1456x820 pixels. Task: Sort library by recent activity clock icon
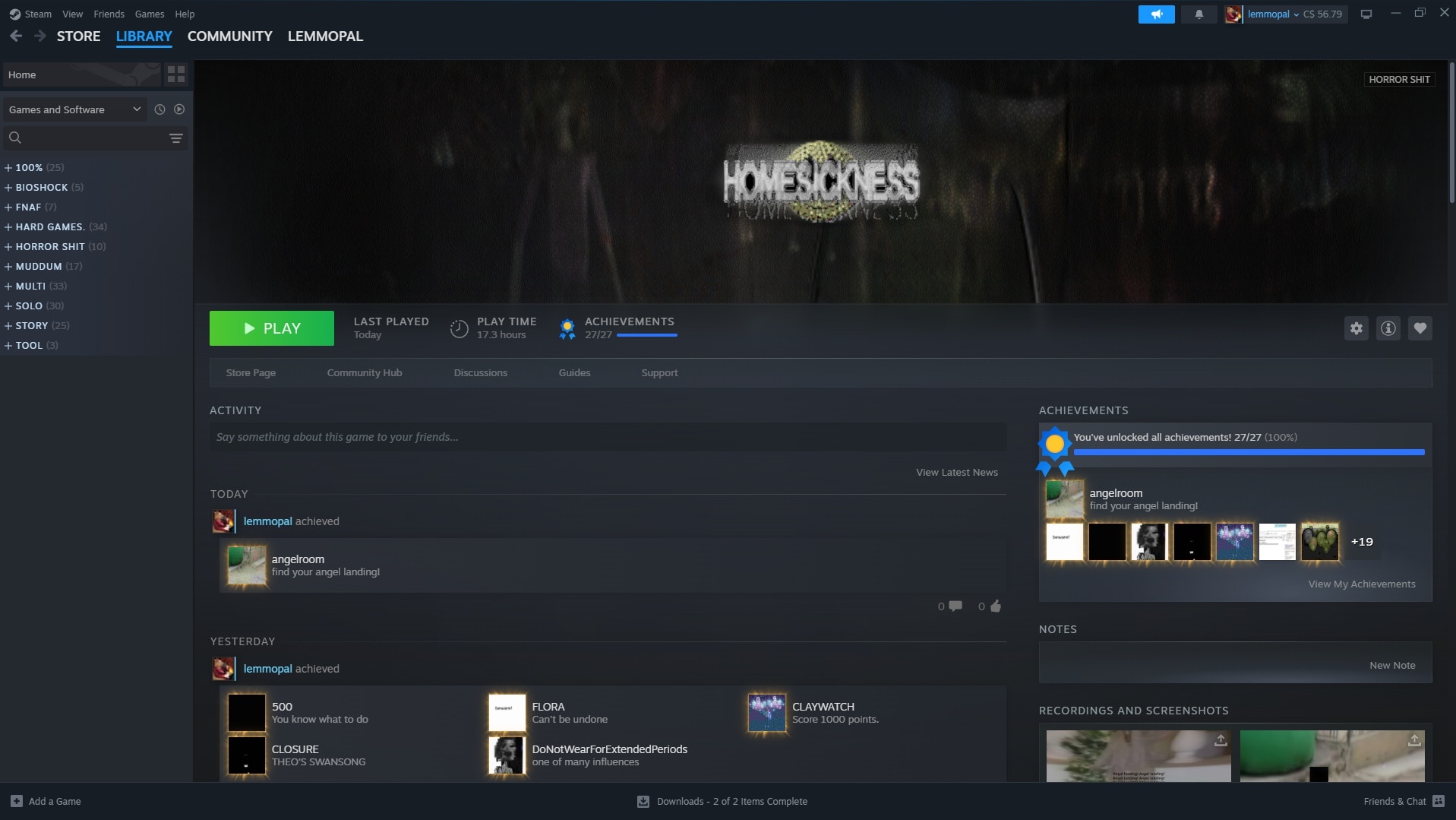tap(159, 109)
